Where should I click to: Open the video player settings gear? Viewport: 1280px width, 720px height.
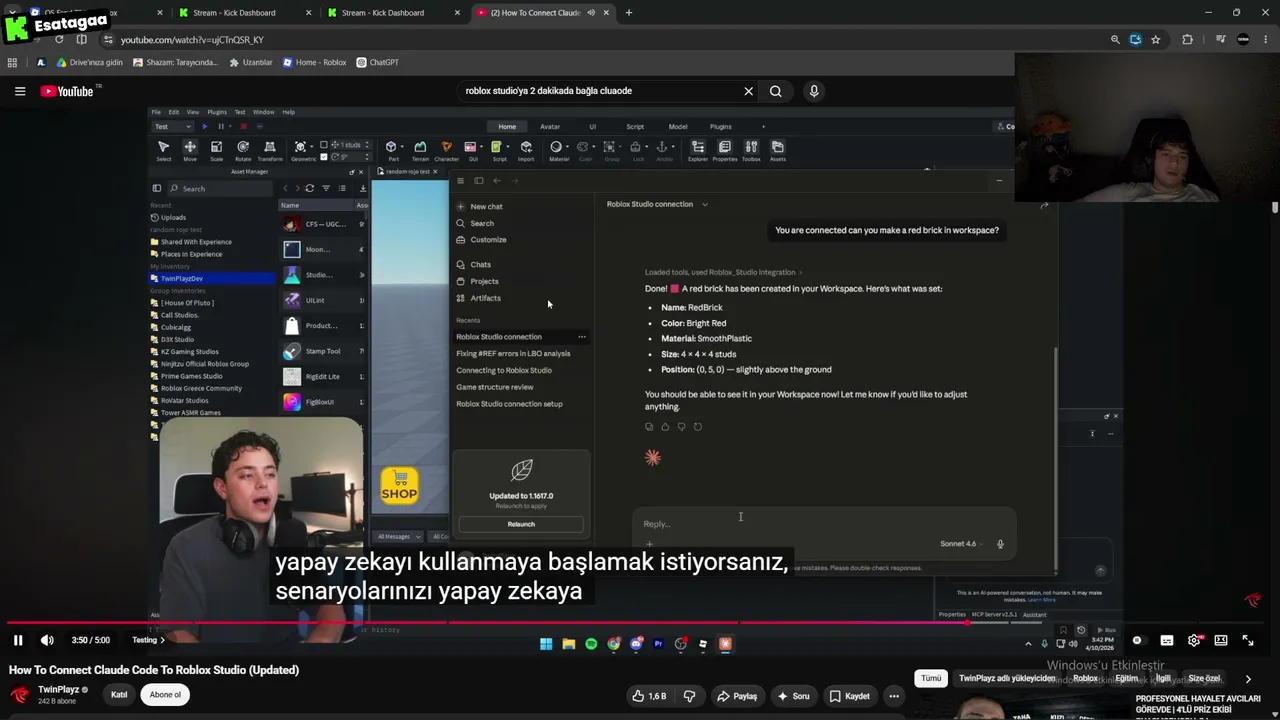click(1194, 640)
